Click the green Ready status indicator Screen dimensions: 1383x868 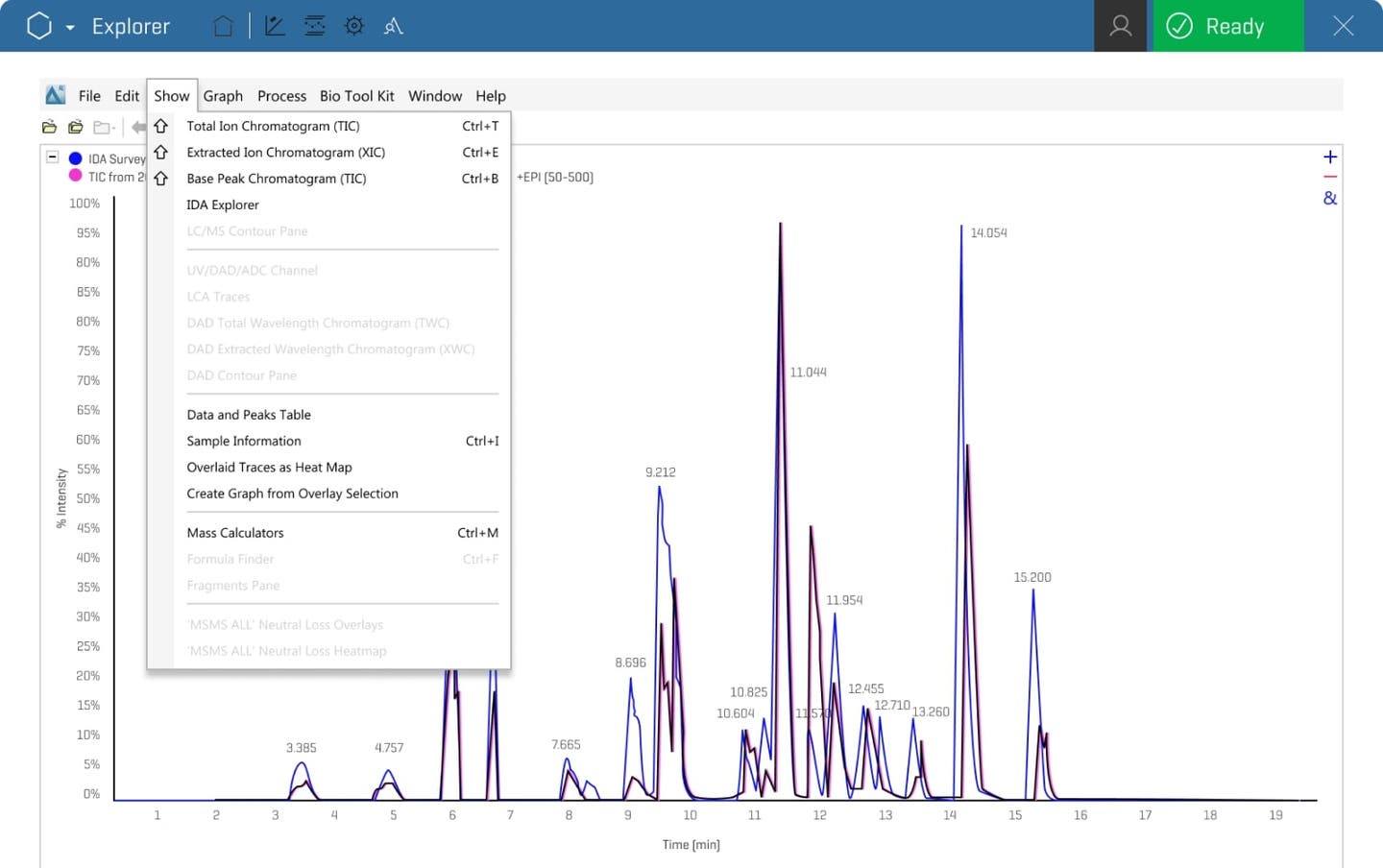click(x=1227, y=26)
